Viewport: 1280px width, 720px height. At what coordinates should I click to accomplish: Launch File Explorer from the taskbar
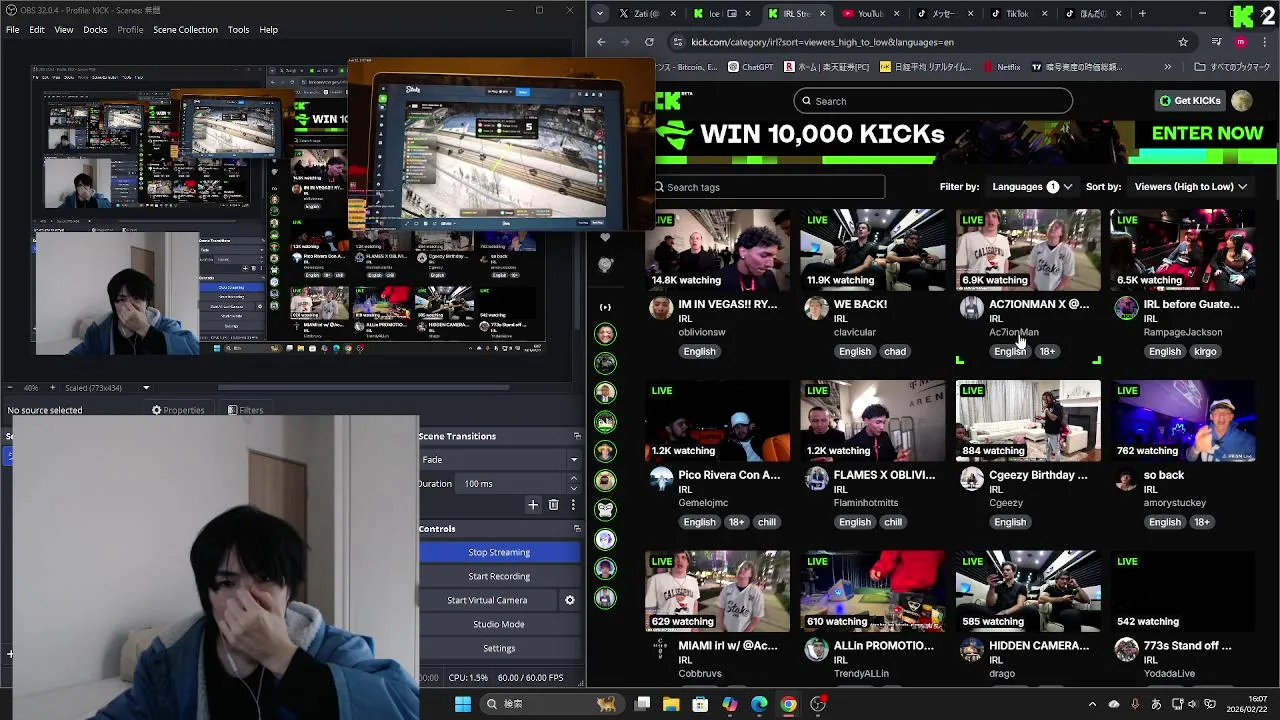click(671, 704)
